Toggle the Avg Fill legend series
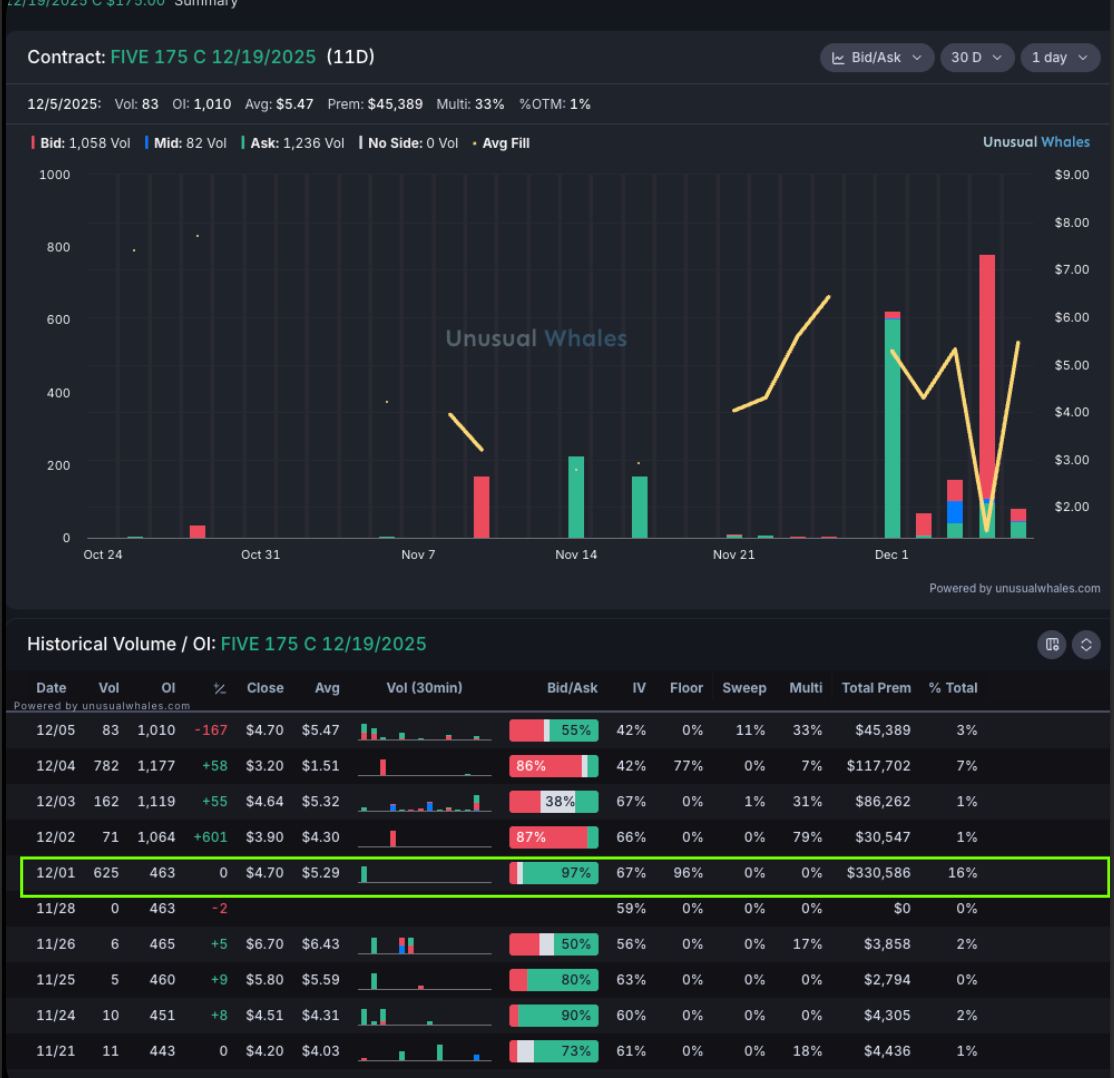1114x1078 pixels. point(501,143)
